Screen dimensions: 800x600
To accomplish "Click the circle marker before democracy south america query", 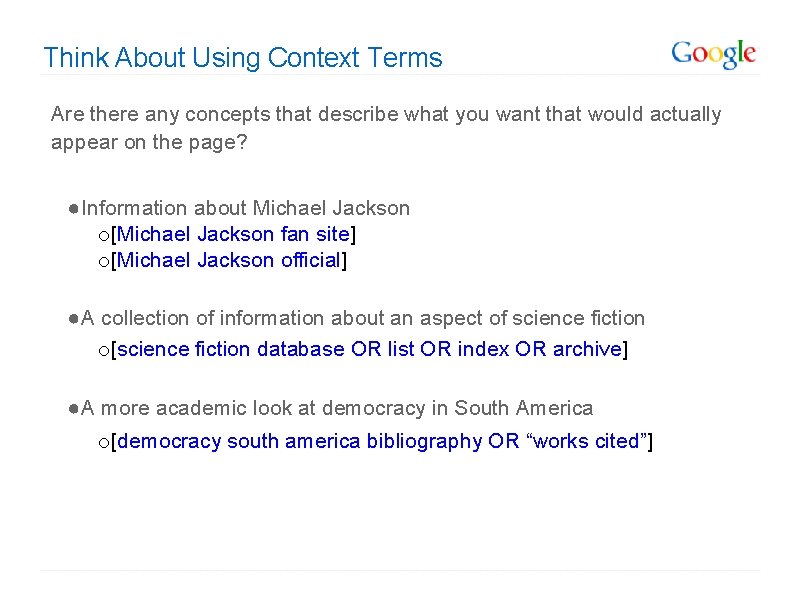I will tap(102, 443).
